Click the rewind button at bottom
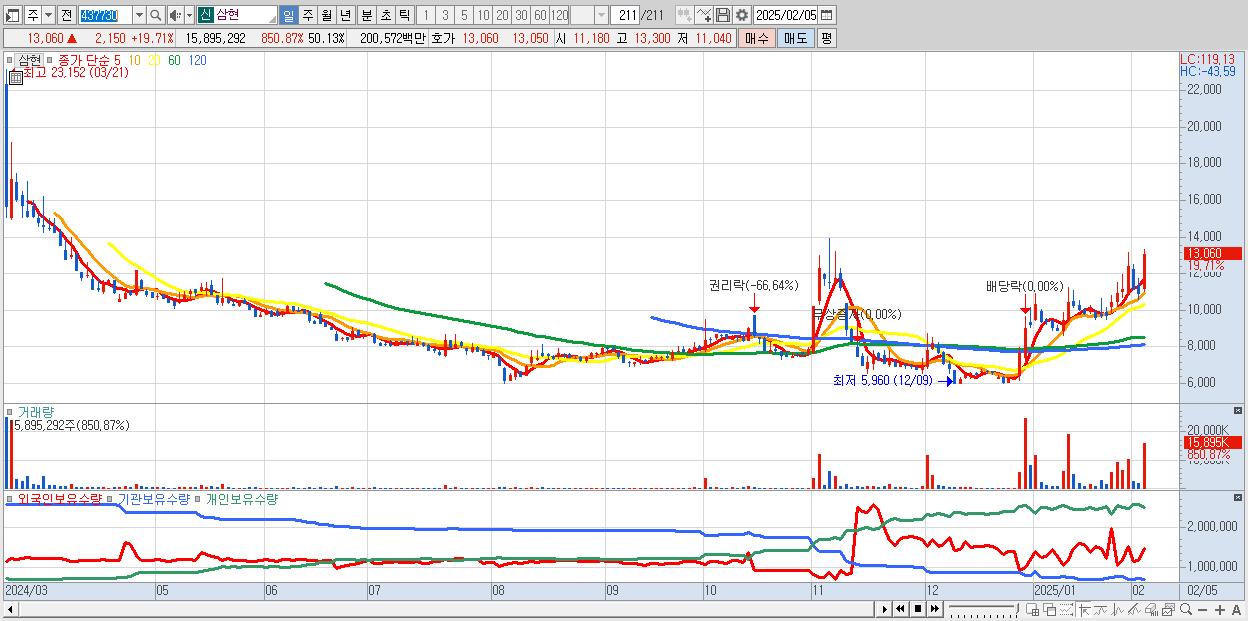 click(x=900, y=608)
